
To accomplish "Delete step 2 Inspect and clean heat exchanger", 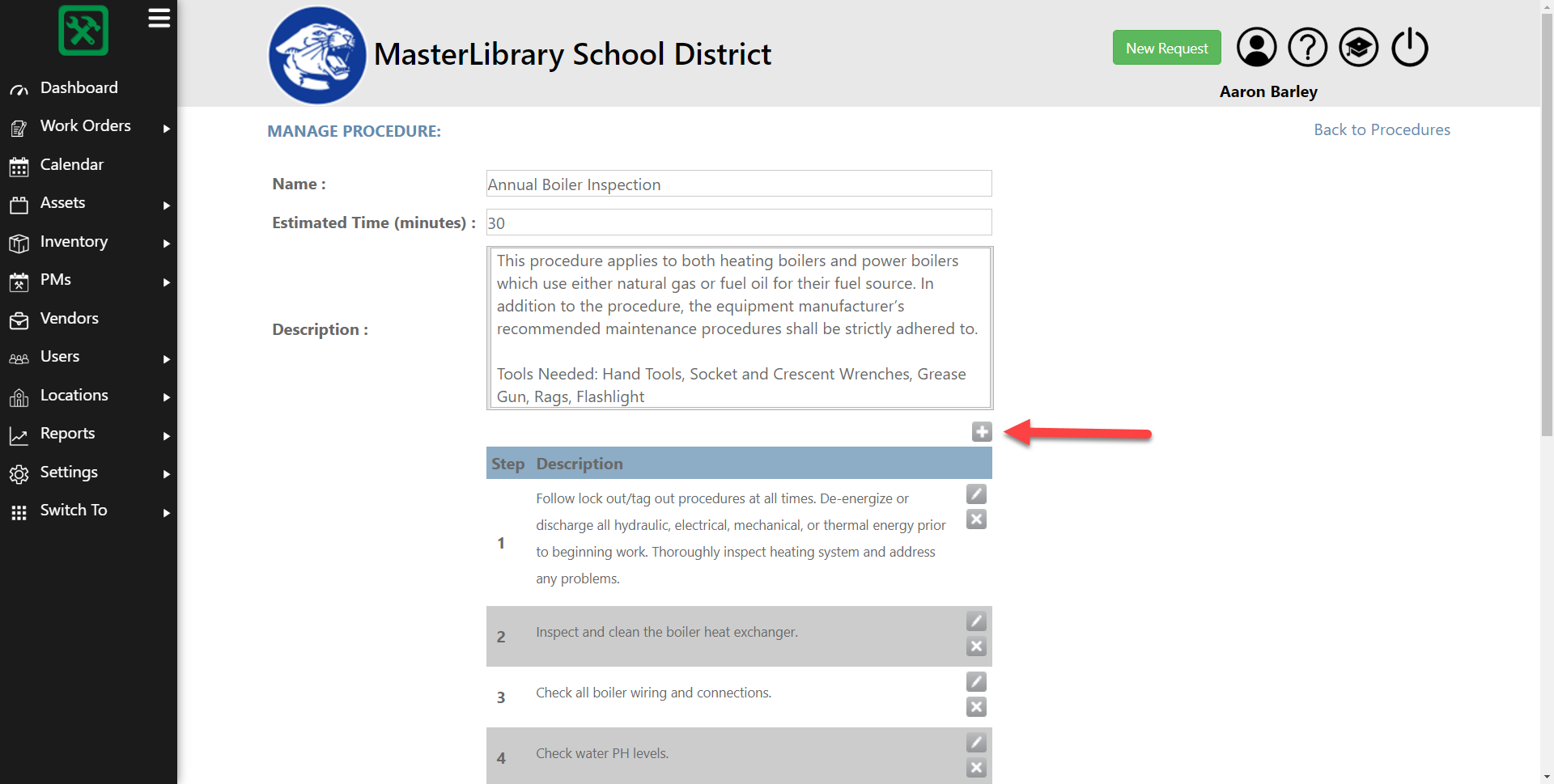I will pos(976,646).
